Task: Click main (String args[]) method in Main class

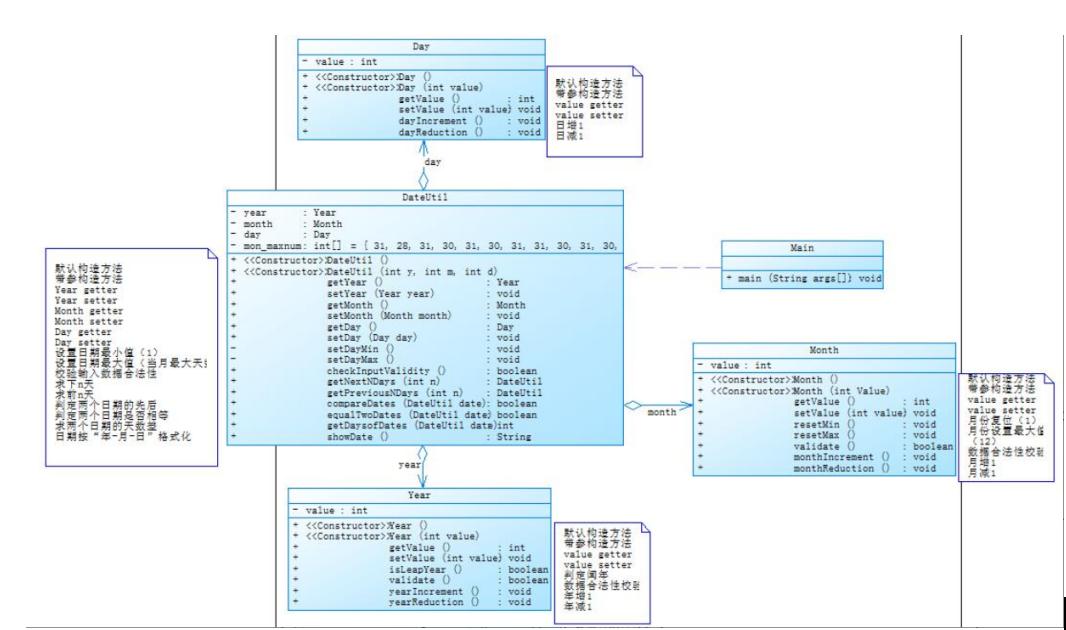Action: pyautogui.click(x=803, y=278)
